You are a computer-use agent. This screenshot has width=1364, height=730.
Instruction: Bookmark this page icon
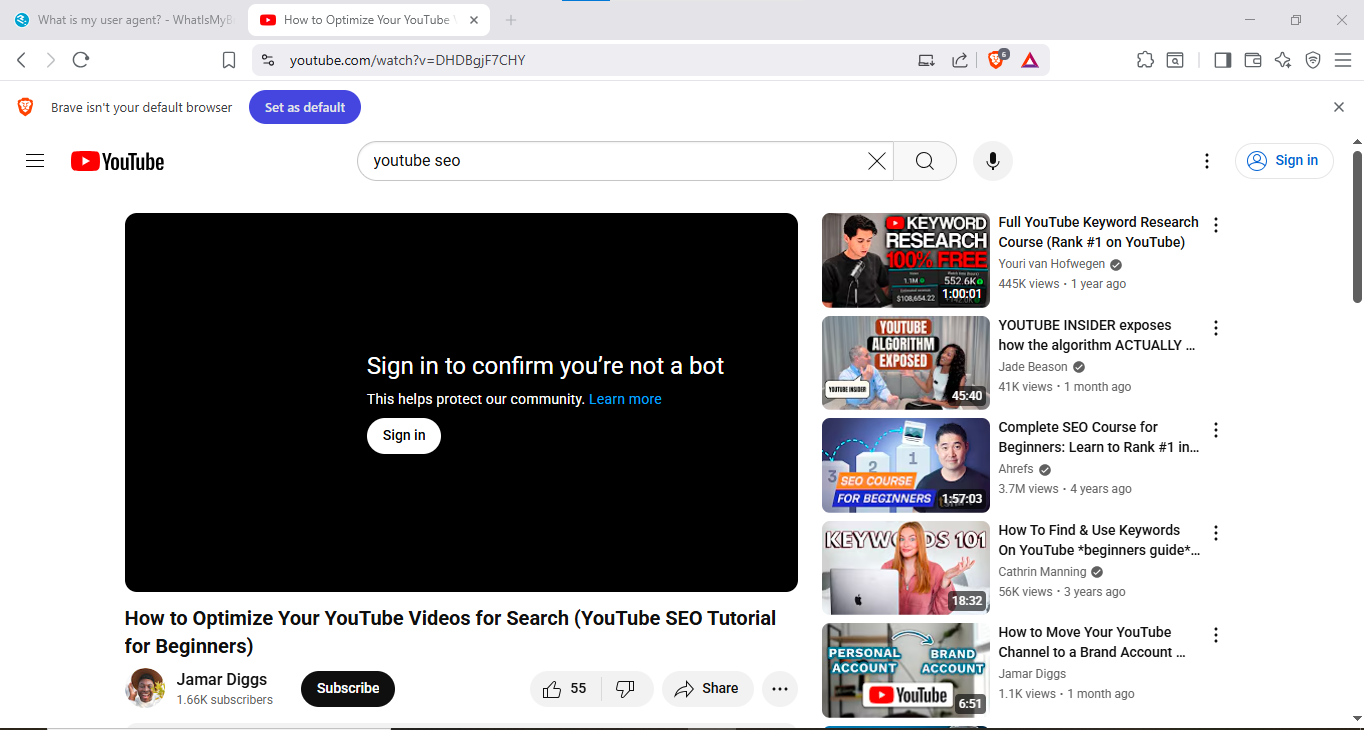(x=229, y=60)
